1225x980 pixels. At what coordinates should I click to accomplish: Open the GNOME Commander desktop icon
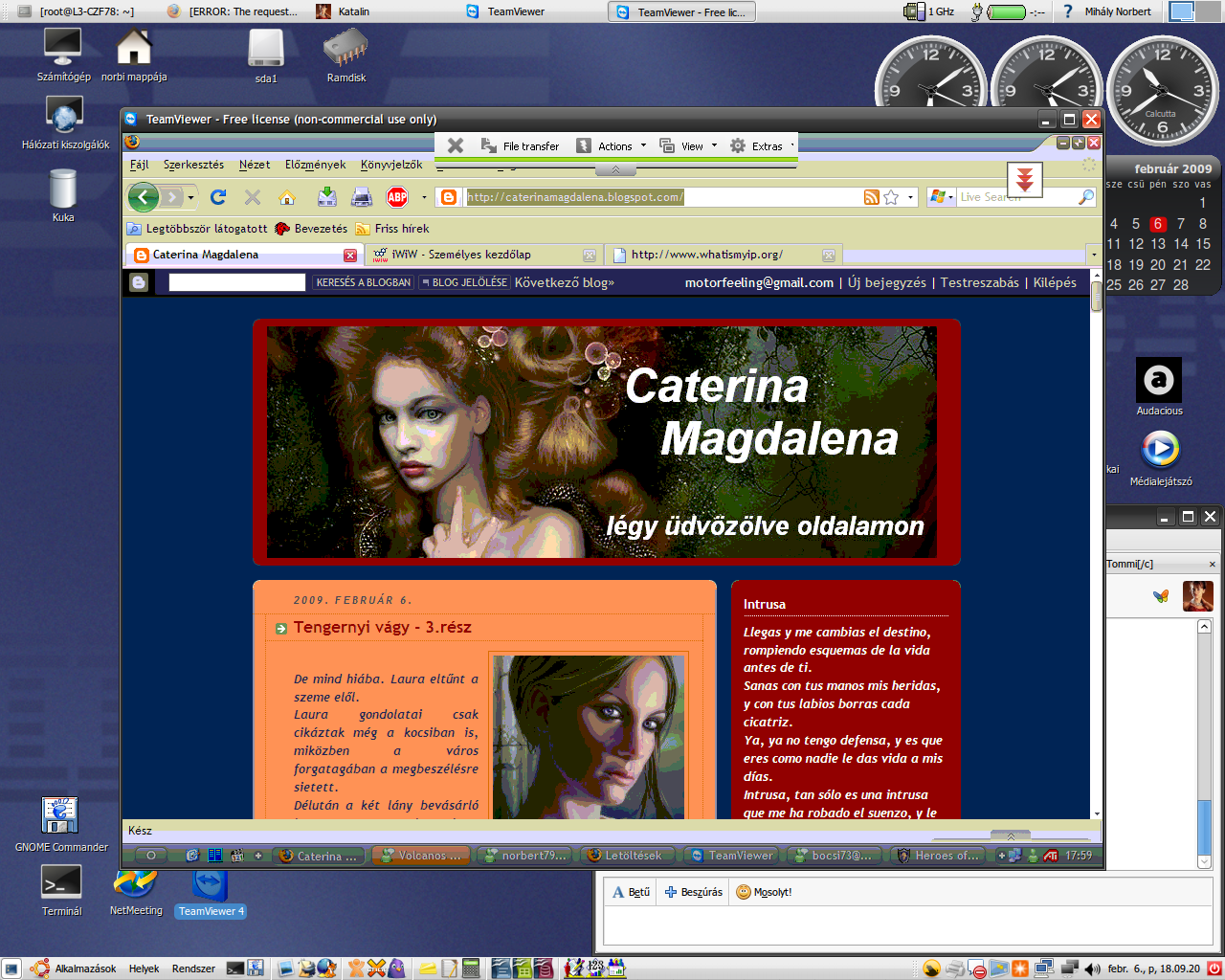pyautogui.click(x=61, y=824)
